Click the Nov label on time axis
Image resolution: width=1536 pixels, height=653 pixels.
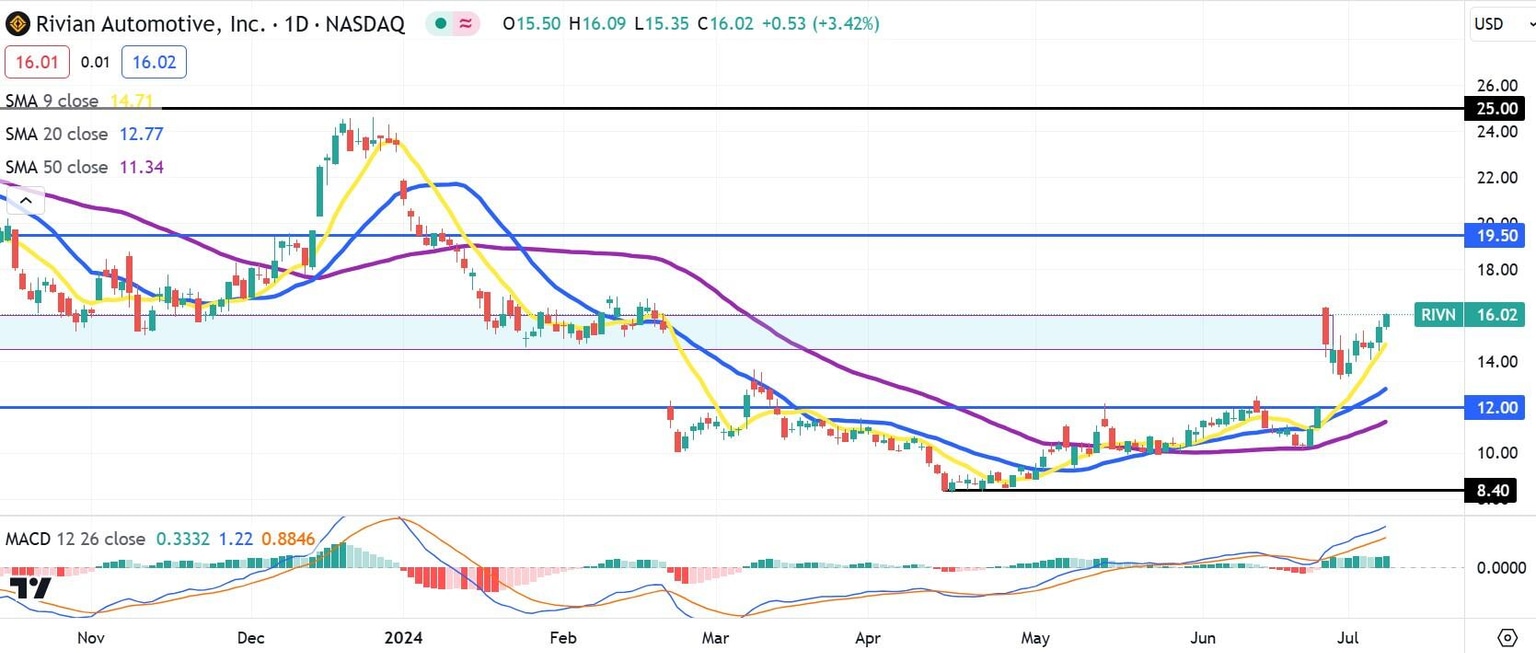(90, 637)
